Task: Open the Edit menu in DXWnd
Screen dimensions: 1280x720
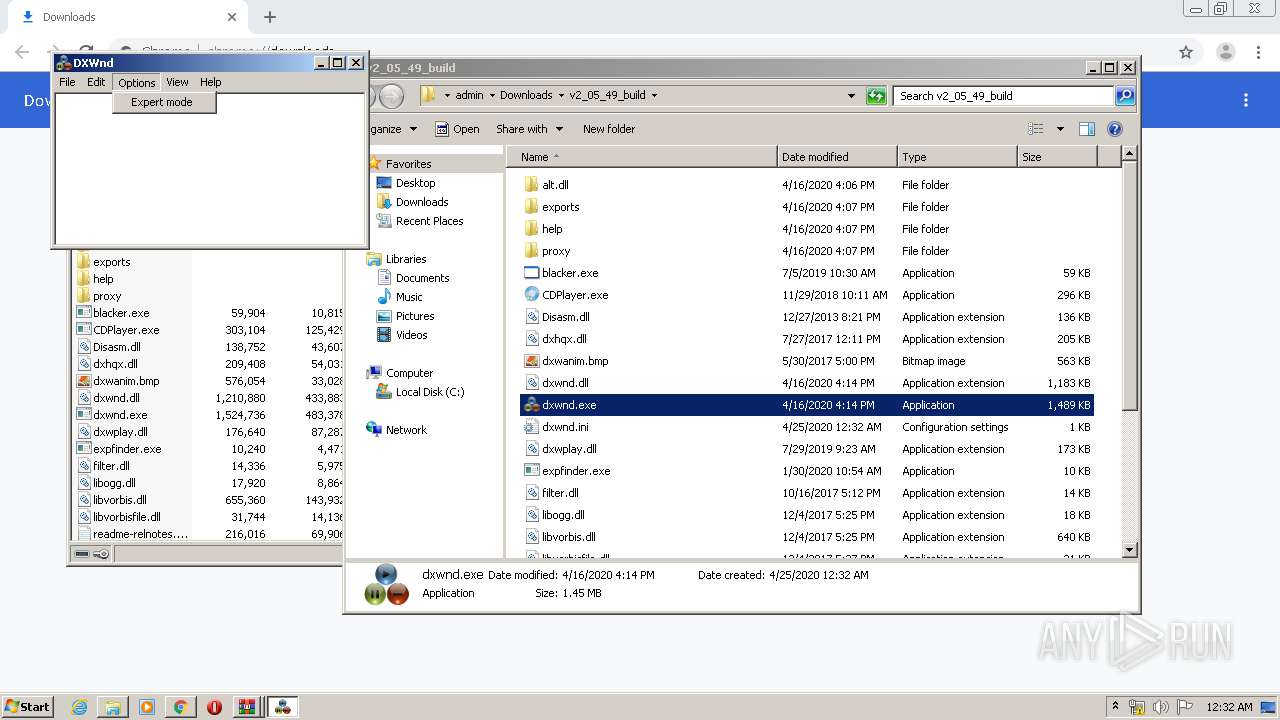Action: pyautogui.click(x=96, y=82)
